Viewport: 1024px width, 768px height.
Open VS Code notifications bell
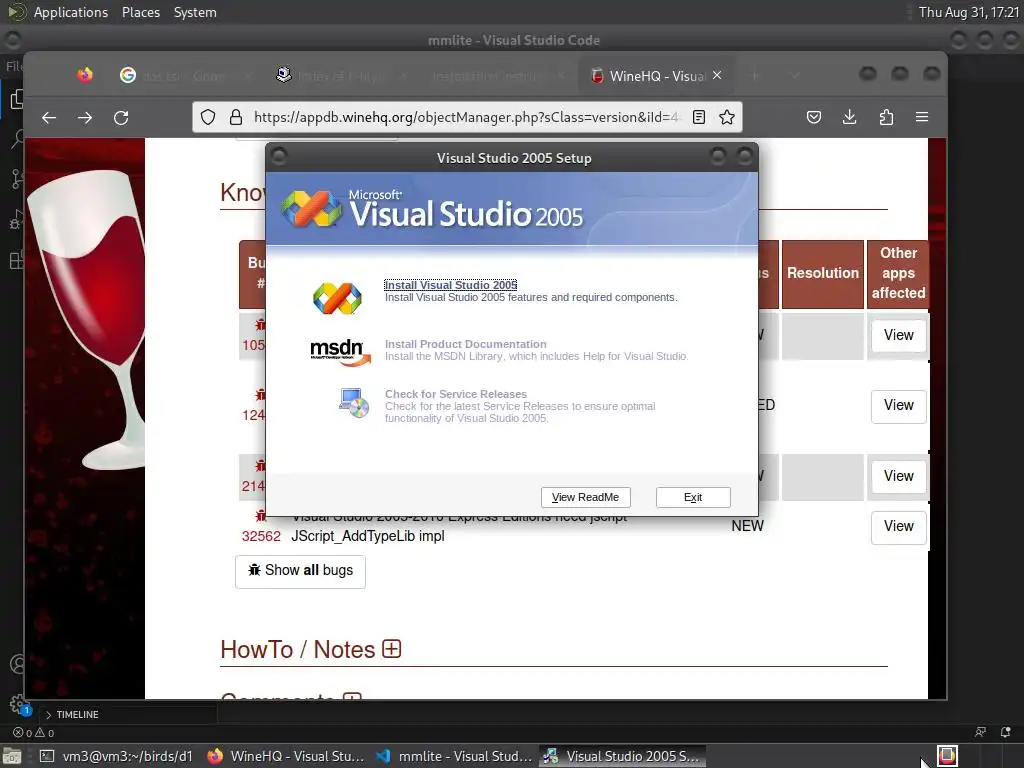[x=1006, y=732]
